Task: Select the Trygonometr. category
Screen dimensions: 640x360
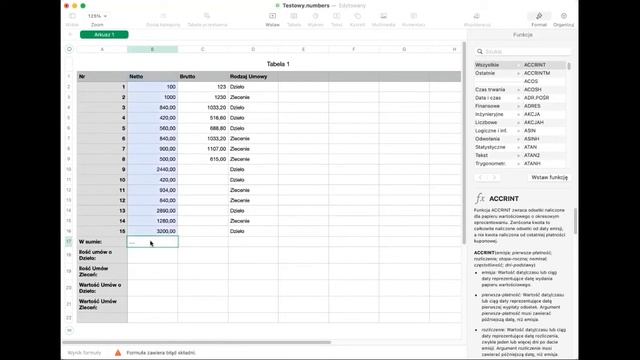Action: [498, 163]
